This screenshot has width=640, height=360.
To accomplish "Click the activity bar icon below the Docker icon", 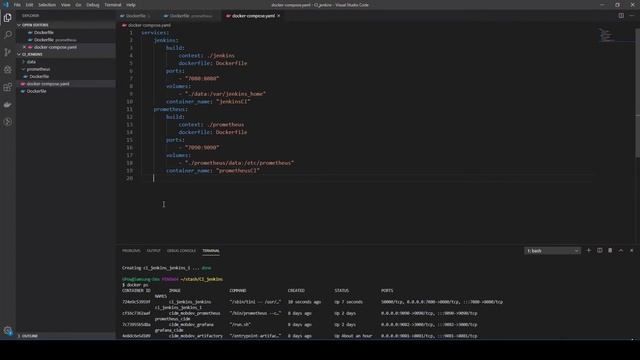I will point(7,122).
